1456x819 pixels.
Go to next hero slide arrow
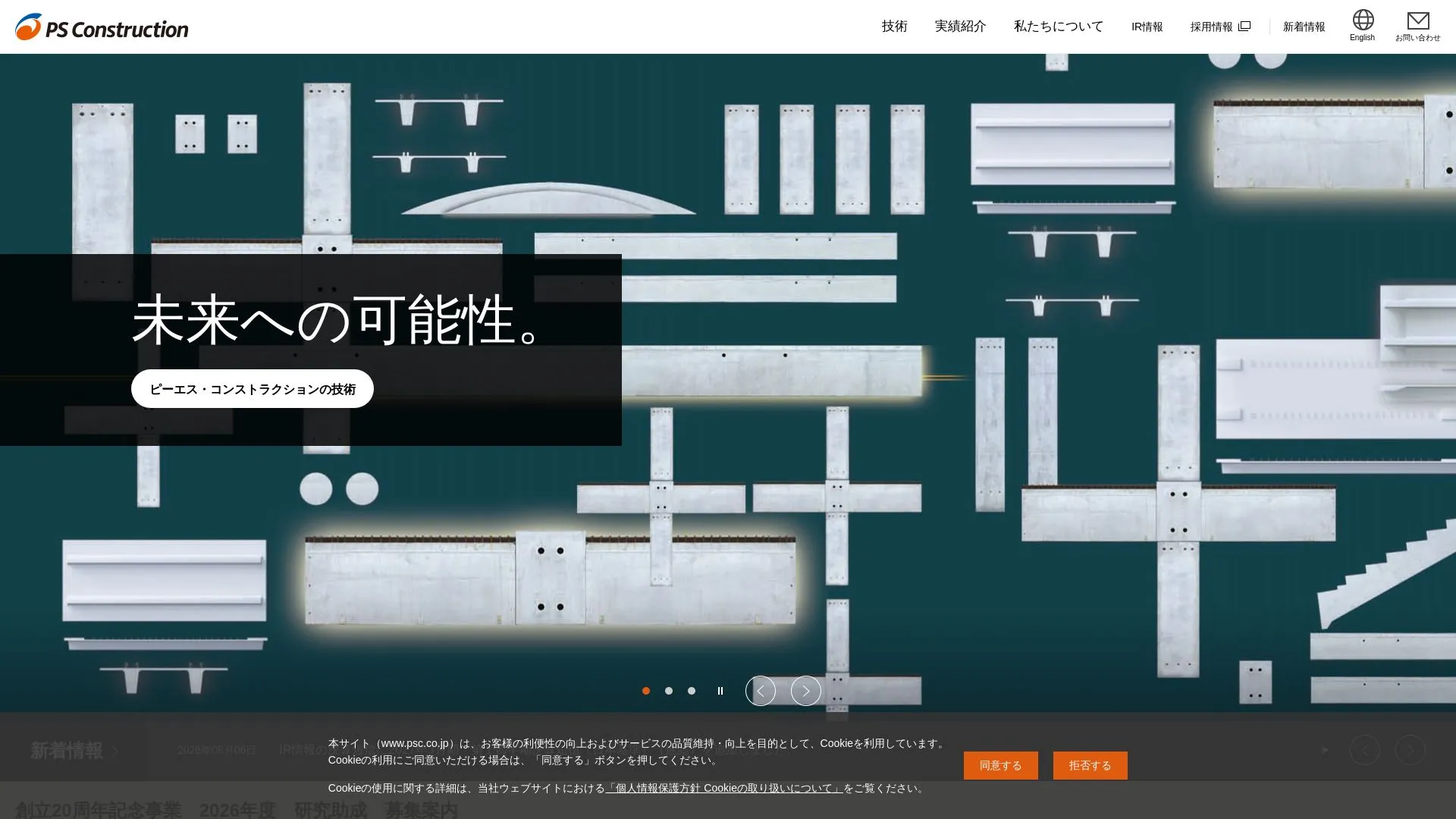pyautogui.click(x=806, y=691)
